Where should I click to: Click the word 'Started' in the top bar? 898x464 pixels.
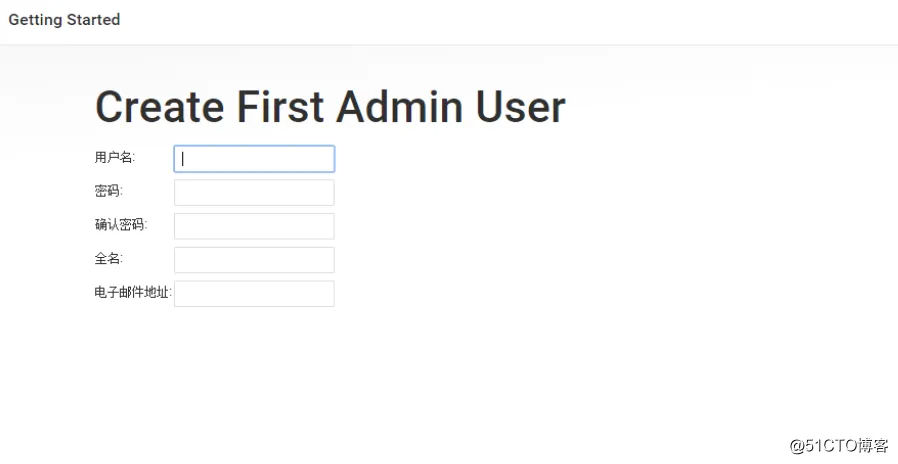(x=94, y=20)
